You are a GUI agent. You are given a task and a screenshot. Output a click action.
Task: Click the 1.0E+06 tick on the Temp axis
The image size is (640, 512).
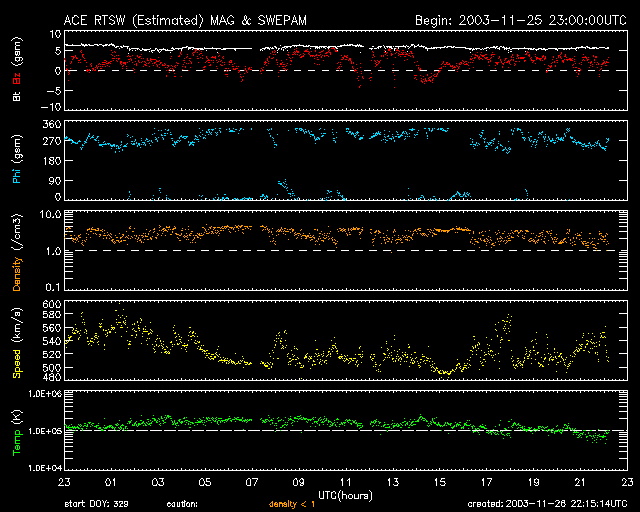(x=43, y=394)
